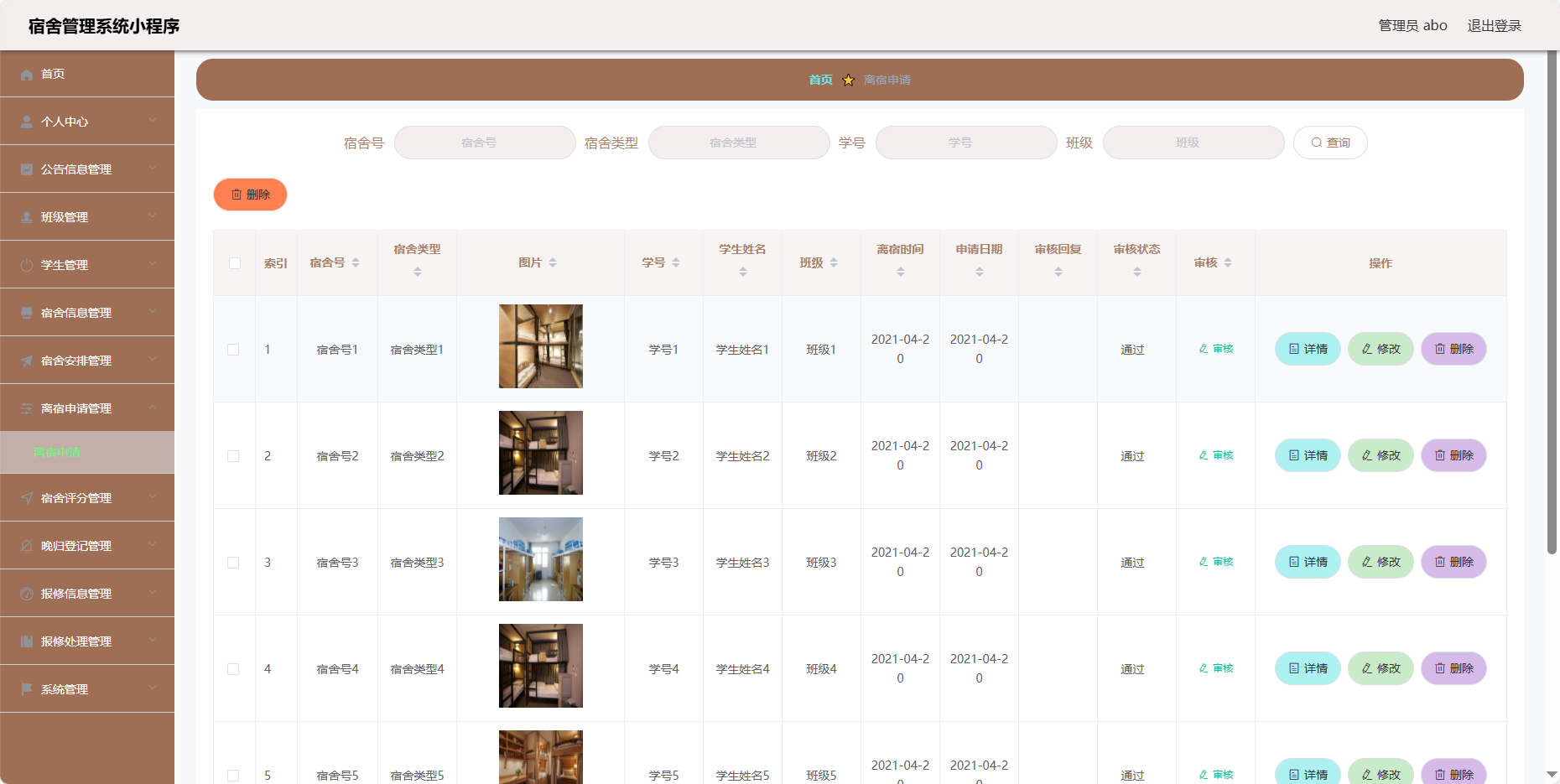This screenshot has height=784, width=1560.
Task: Sort by 审核 column using the header arrows
Action: [x=1228, y=263]
